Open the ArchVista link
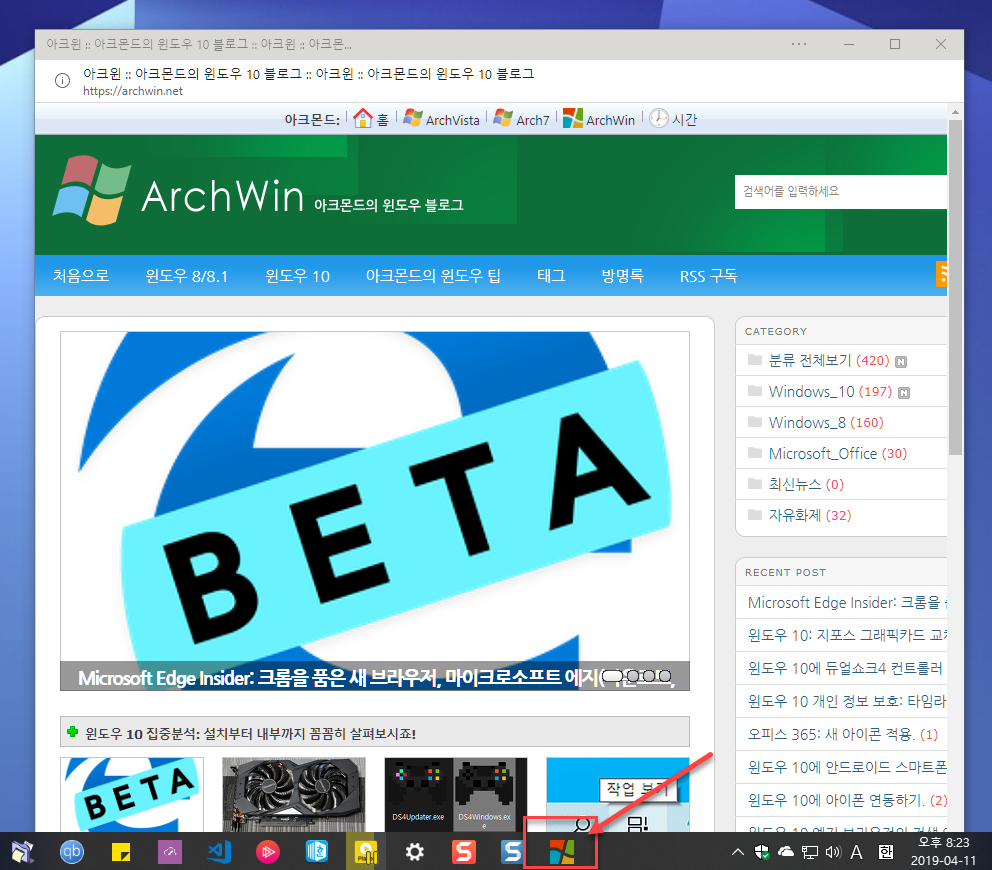992x870 pixels. pyautogui.click(x=442, y=119)
